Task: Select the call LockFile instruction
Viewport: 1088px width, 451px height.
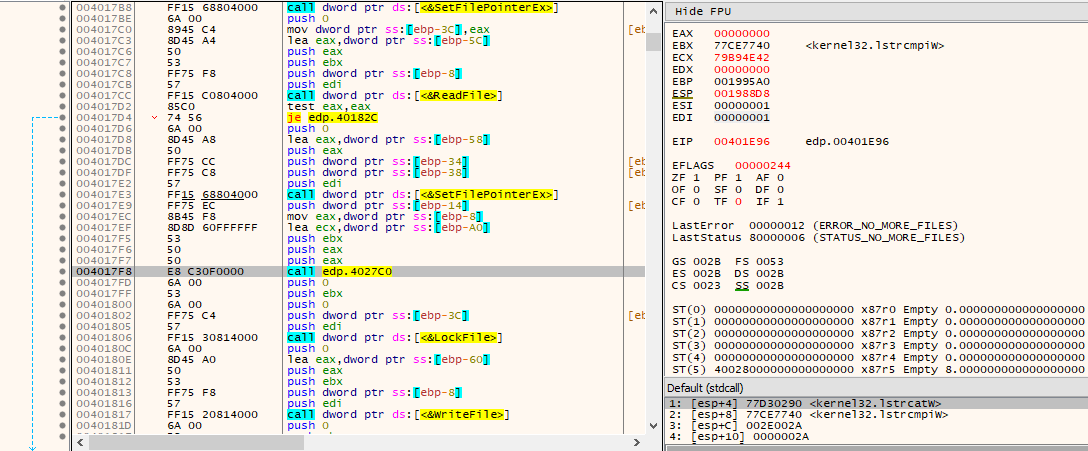Action: point(394,337)
